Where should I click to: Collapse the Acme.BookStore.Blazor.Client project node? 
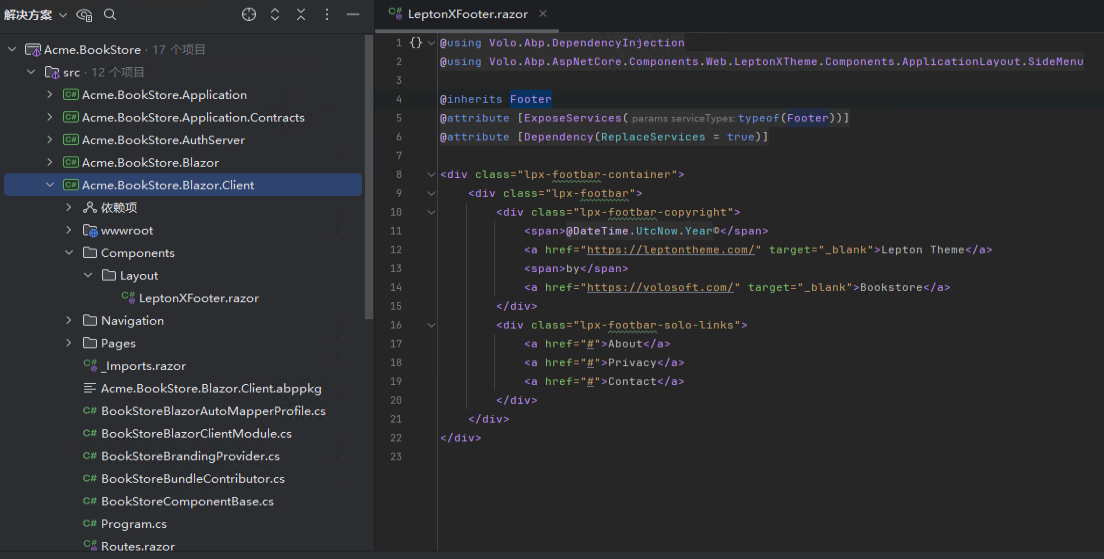[50, 185]
